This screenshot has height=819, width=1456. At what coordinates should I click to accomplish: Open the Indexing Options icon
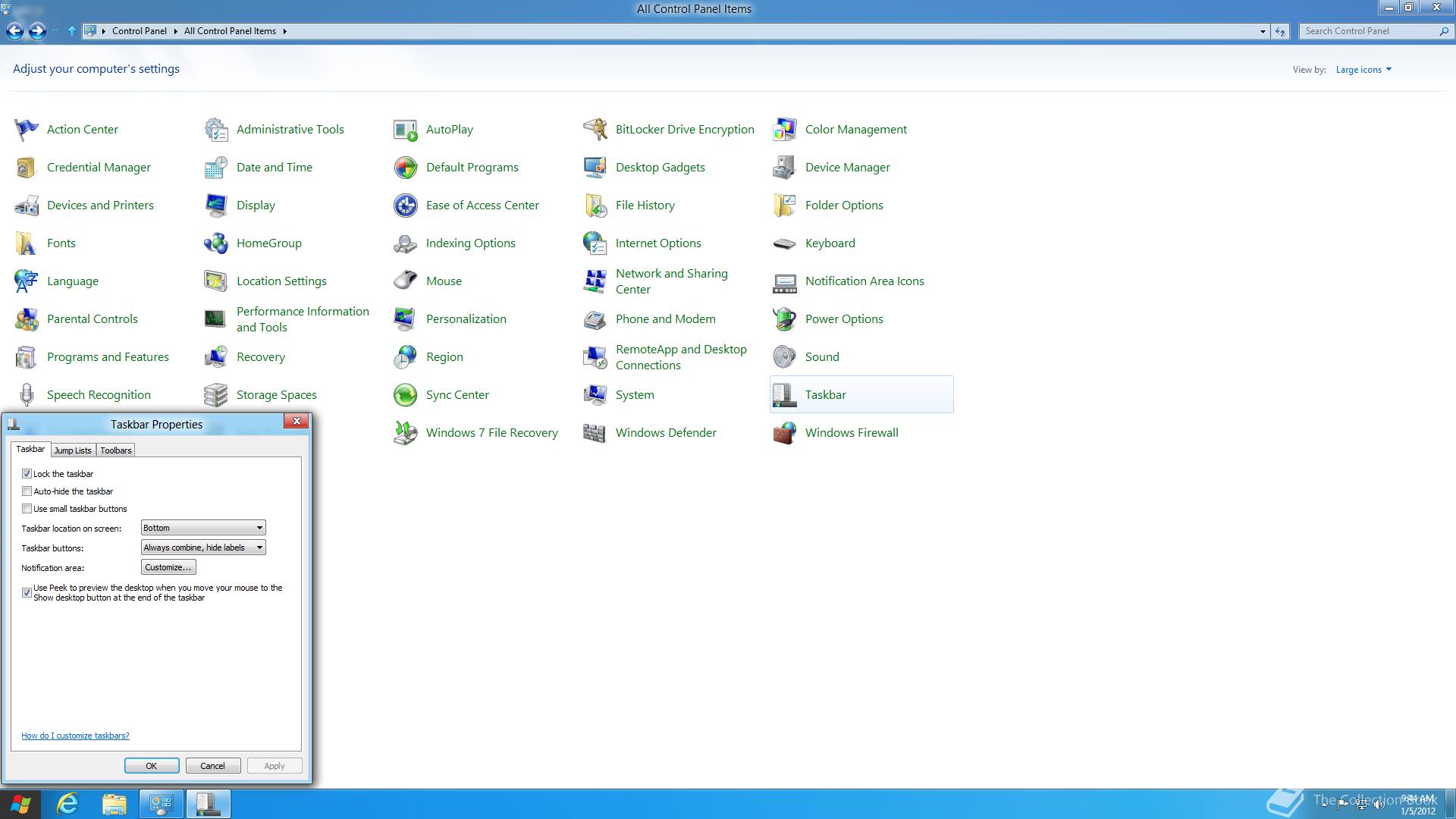[x=406, y=243]
